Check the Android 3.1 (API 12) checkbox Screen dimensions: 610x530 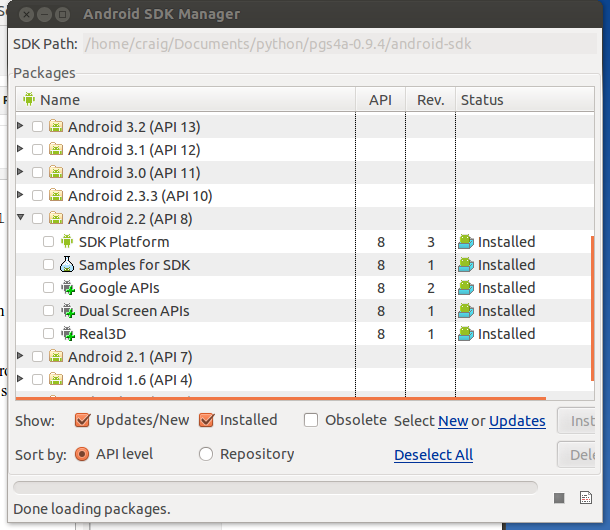(37, 149)
